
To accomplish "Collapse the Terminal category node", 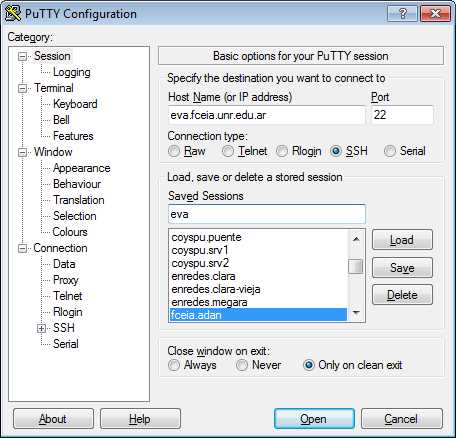I will (22, 88).
